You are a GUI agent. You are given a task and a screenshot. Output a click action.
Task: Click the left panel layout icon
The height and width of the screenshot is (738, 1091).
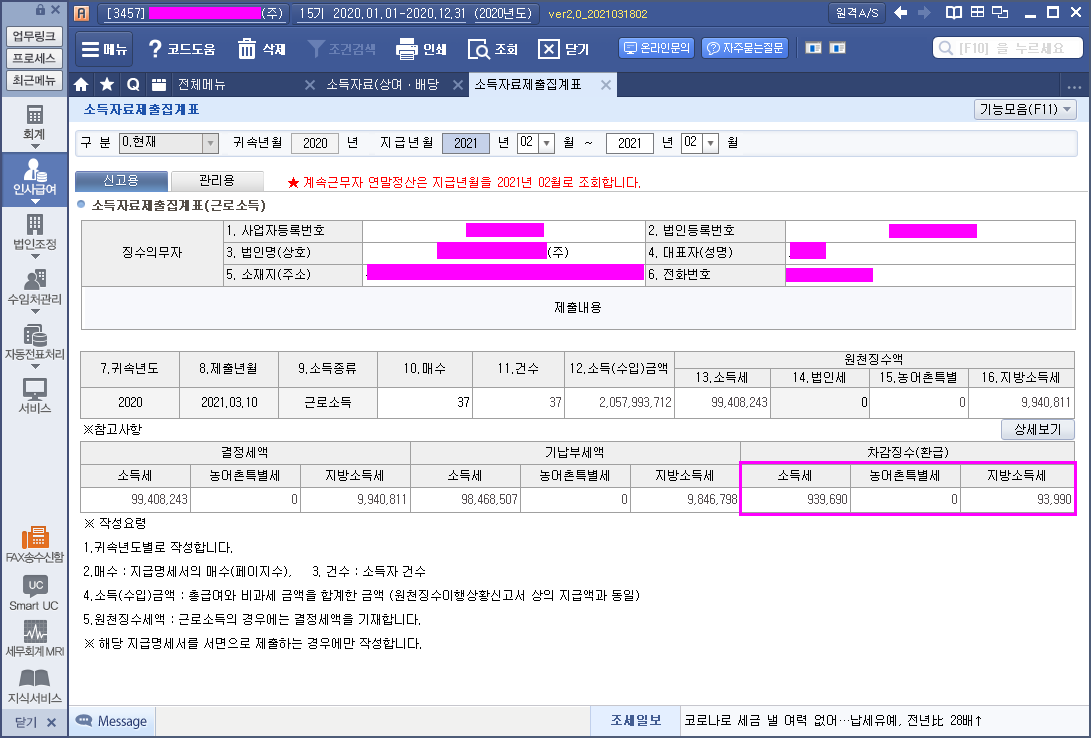tap(813, 48)
